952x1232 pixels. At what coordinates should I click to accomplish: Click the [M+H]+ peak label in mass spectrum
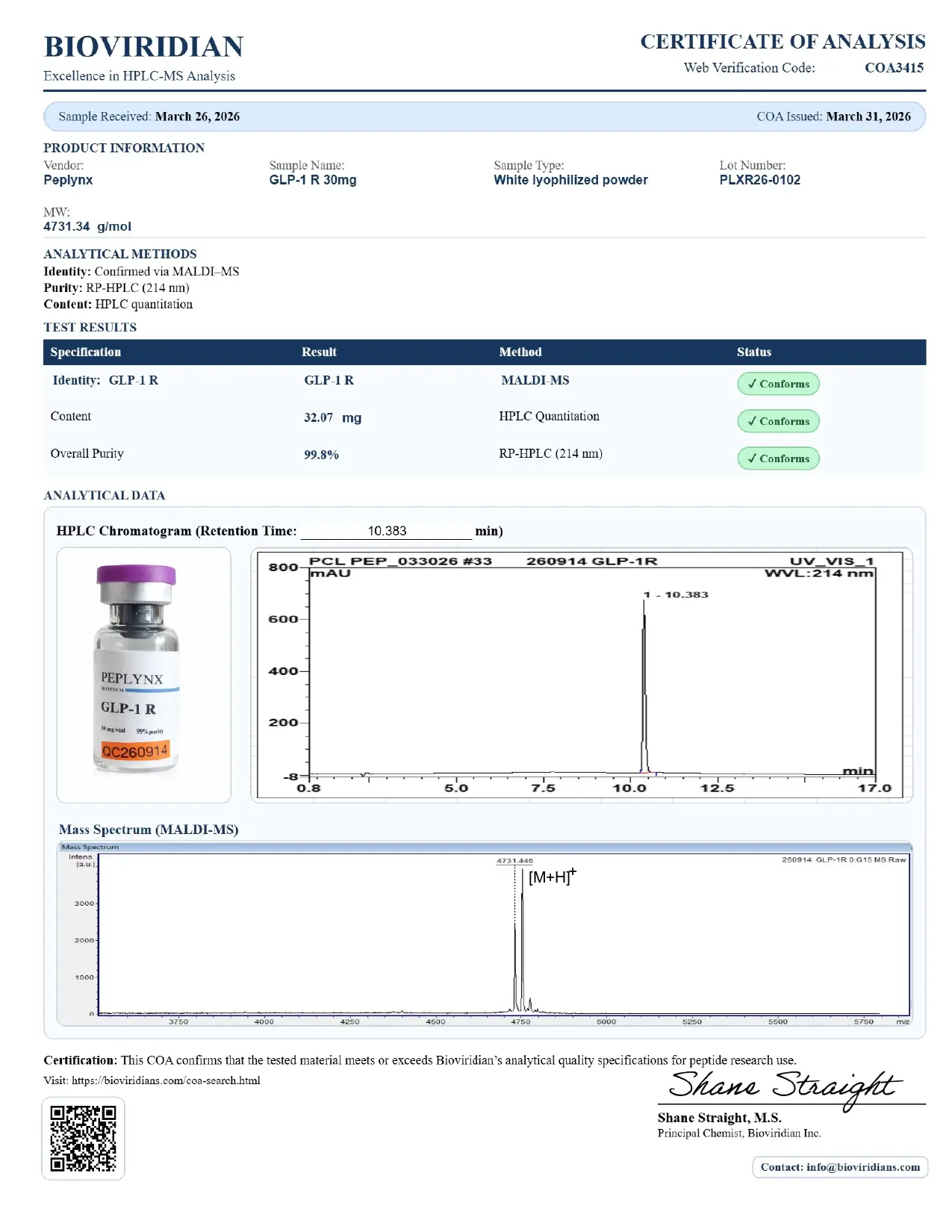click(551, 877)
